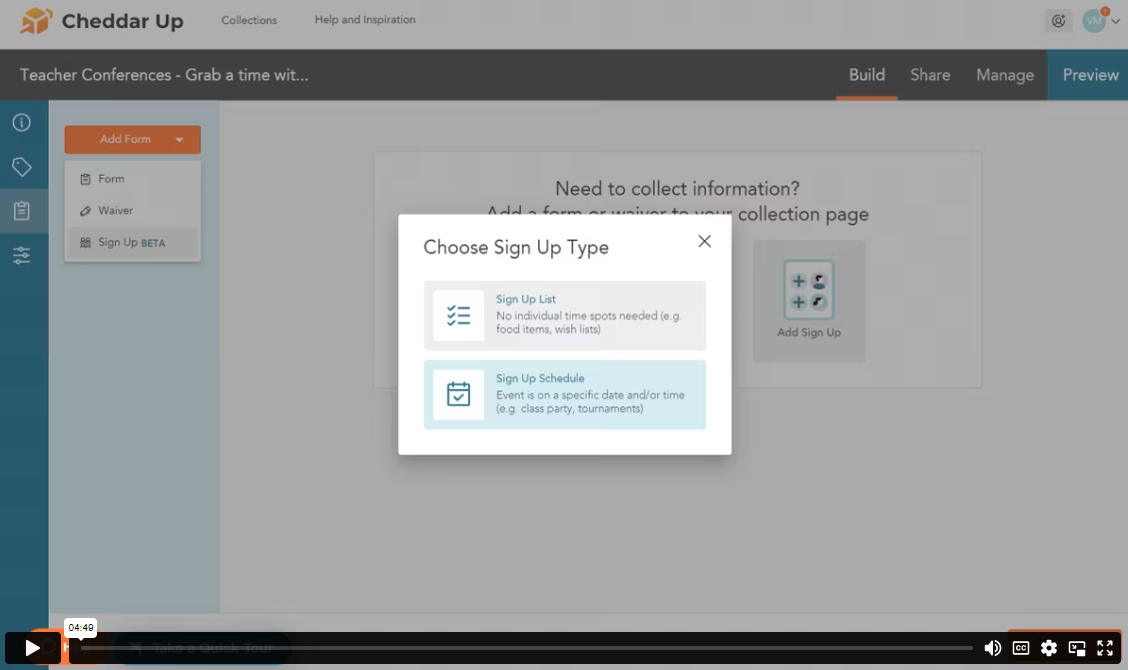Click the Waiver pen icon in dropdown
The image size is (1128, 670).
pos(86,211)
